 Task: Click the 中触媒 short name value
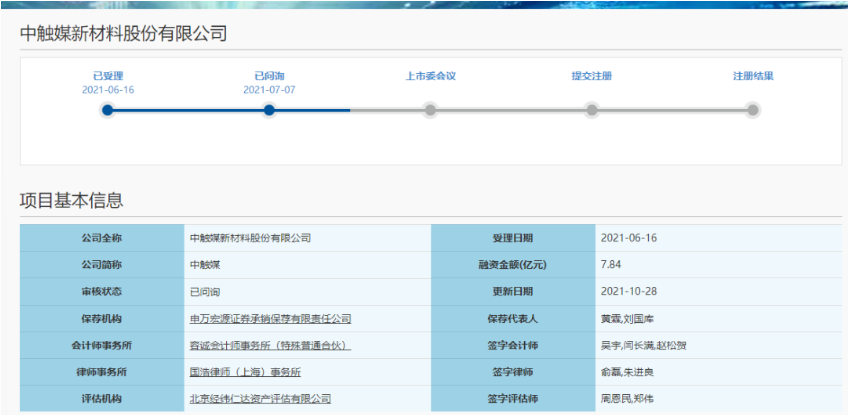(x=205, y=265)
